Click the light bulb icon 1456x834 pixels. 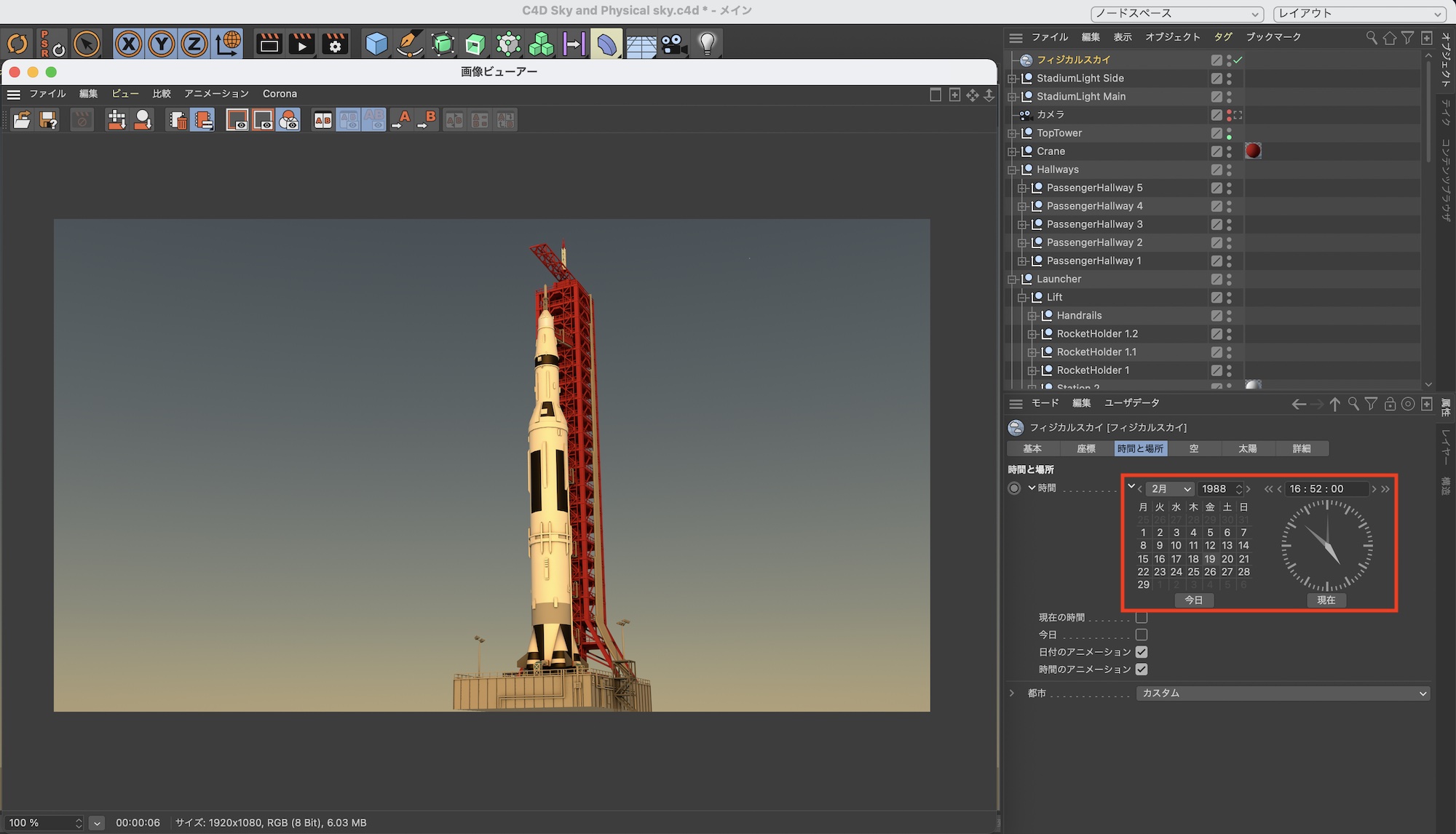click(707, 44)
